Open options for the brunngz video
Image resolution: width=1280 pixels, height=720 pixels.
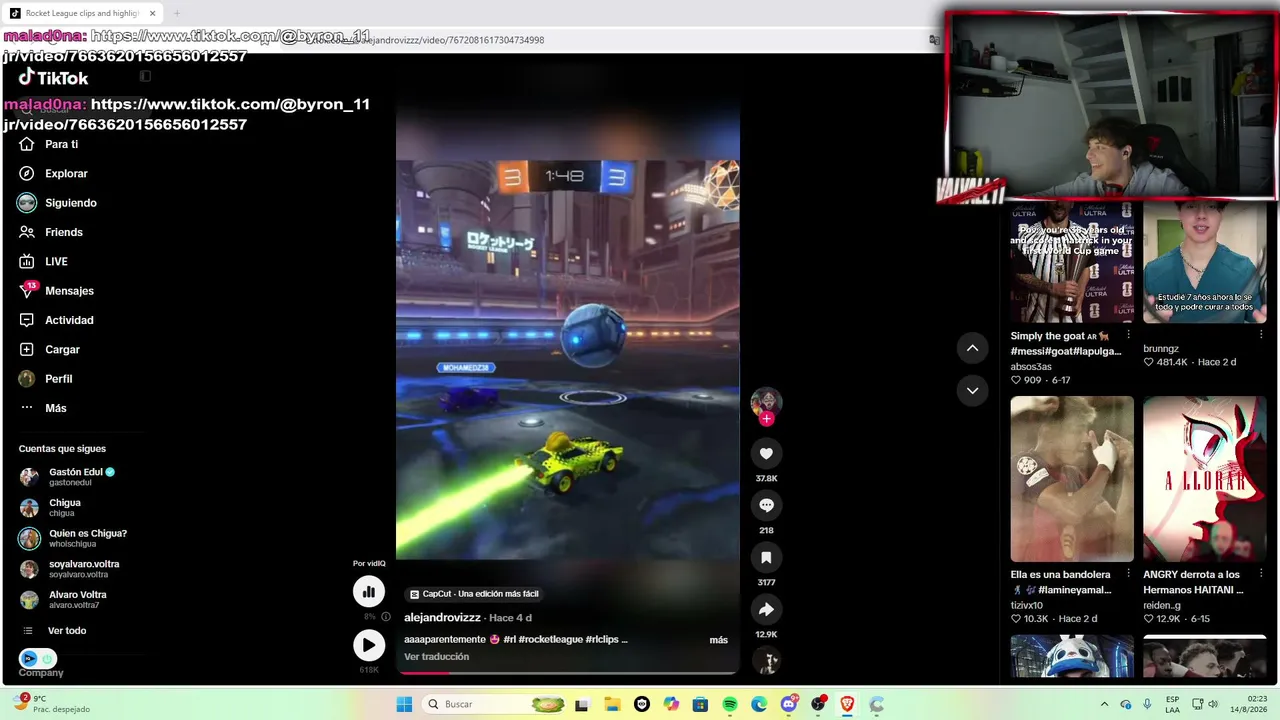point(1262,335)
